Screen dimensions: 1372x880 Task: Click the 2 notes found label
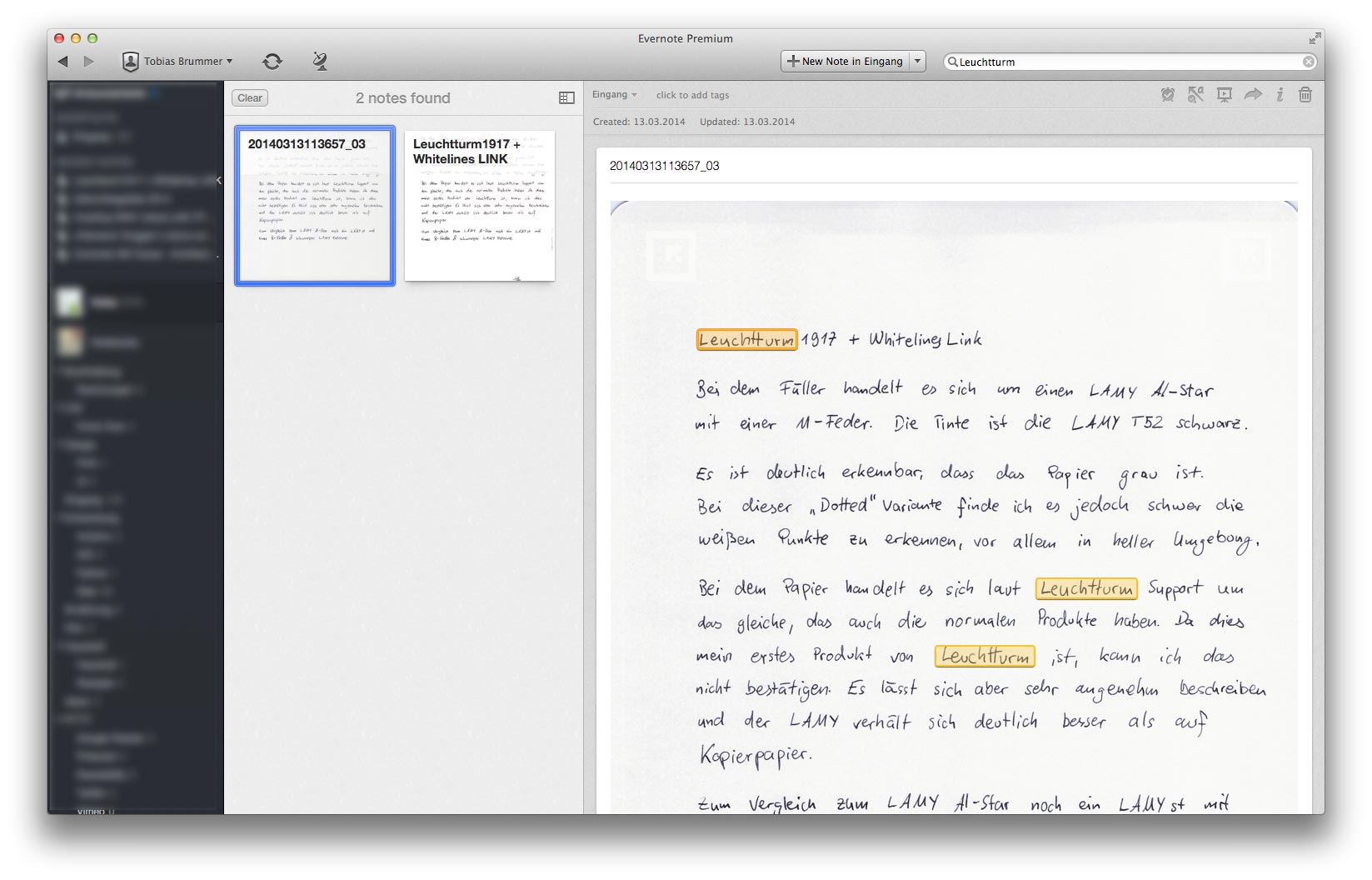[x=403, y=98]
